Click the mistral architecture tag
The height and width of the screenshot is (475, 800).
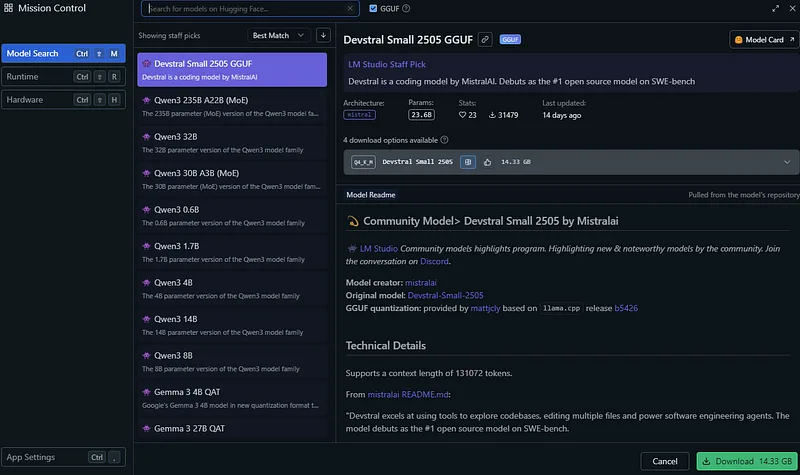[359, 115]
